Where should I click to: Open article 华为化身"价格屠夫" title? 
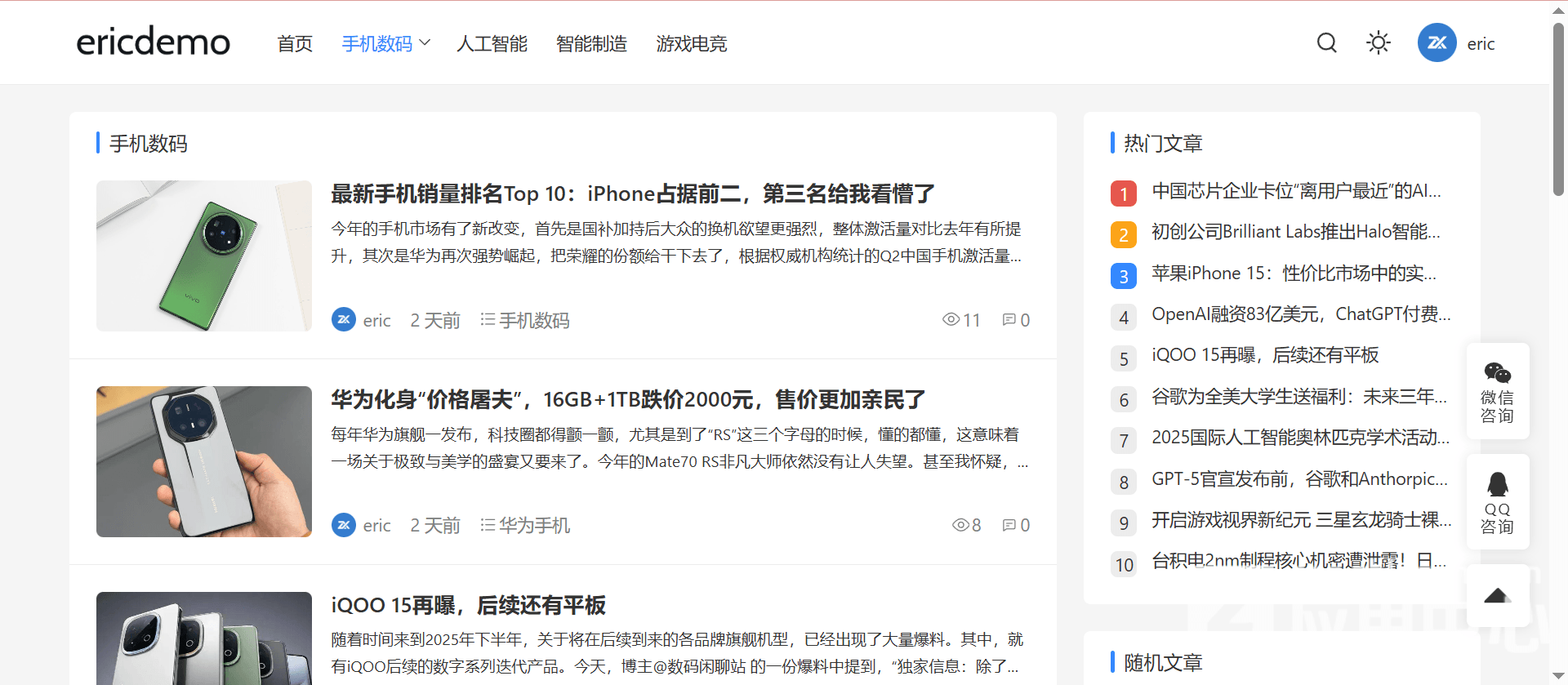628,399
